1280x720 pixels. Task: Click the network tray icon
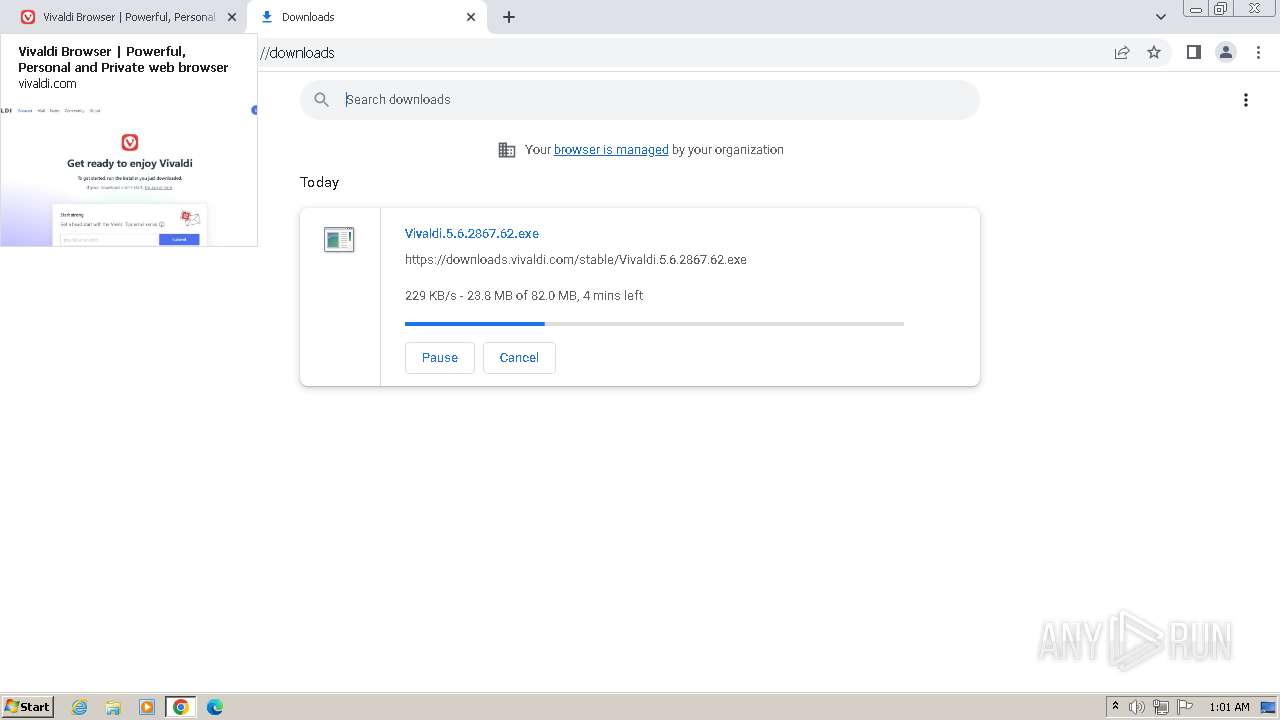coord(1161,707)
